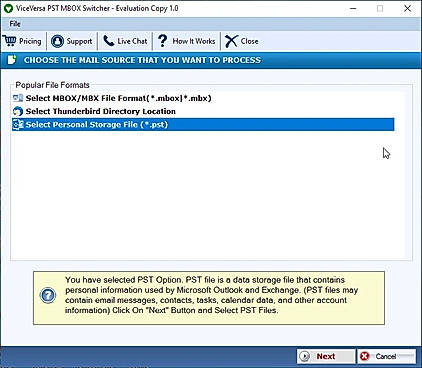422x368 pixels.
Task: Close the window with title bar X
Action: tap(407, 8)
